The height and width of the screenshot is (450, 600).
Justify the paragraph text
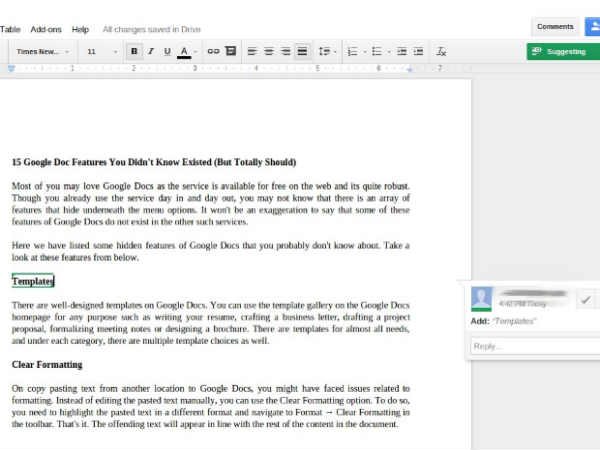(302, 51)
